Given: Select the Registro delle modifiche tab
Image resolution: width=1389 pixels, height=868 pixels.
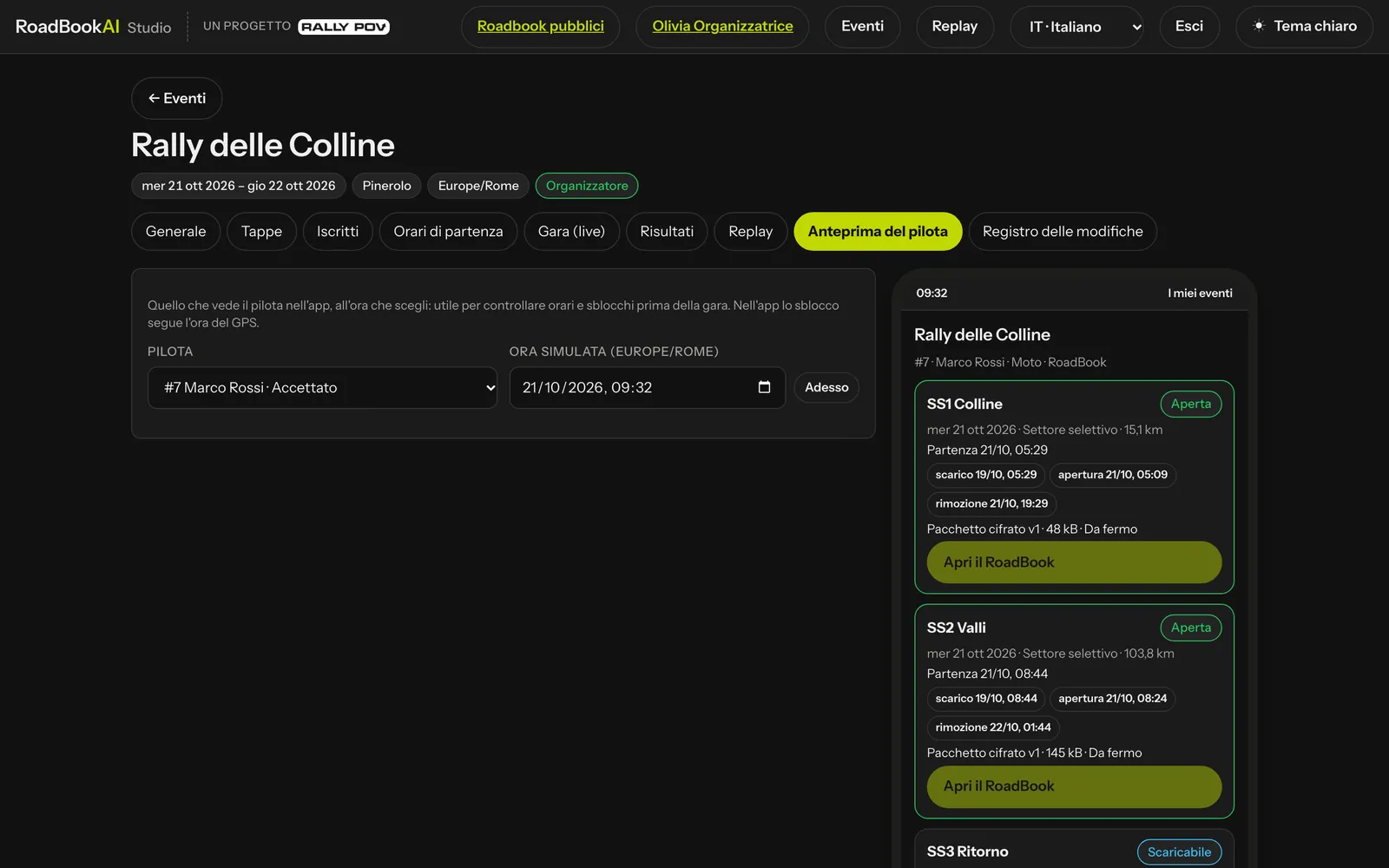Looking at the screenshot, I should 1063,232.
